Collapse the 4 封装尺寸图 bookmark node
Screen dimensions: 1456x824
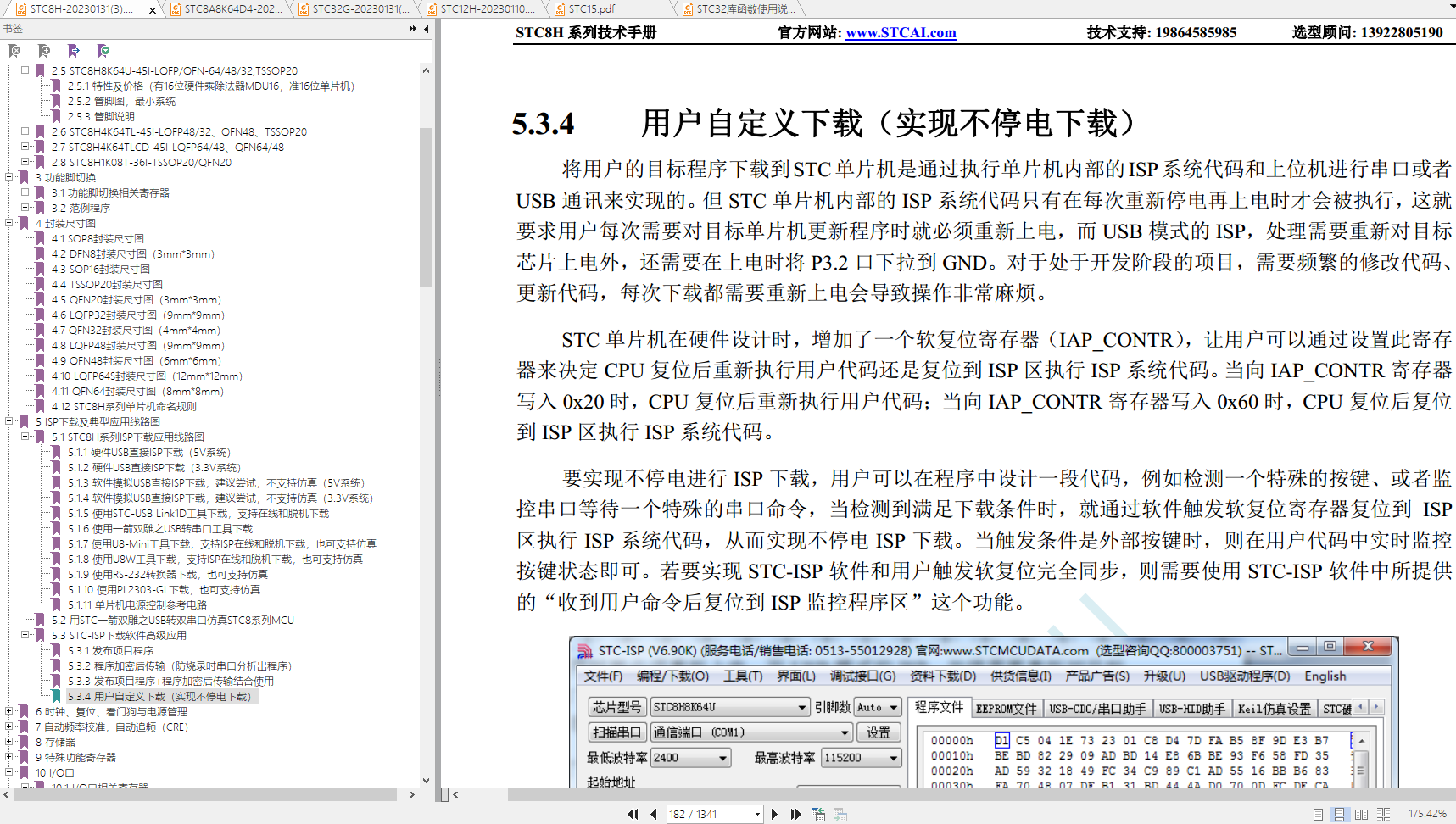(9, 223)
